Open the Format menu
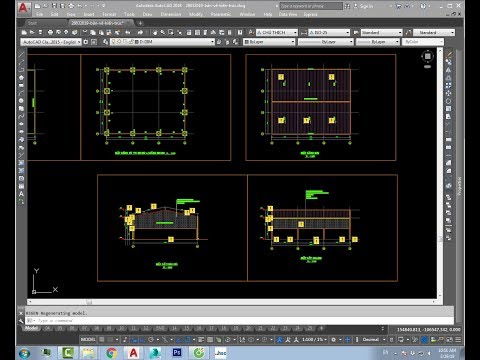Viewport: 480px width, 360px height. pyautogui.click(x=109, y=14)
